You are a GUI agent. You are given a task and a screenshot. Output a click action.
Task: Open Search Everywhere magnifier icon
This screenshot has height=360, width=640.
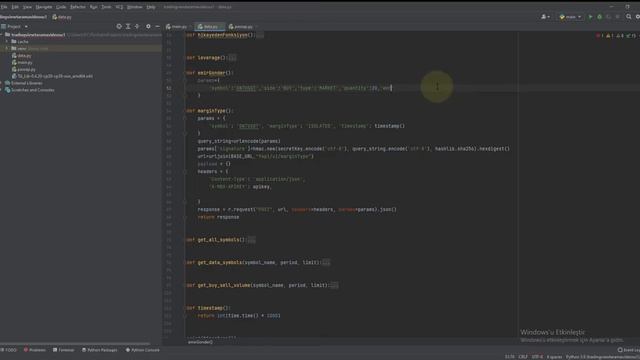tap(629, 17)
